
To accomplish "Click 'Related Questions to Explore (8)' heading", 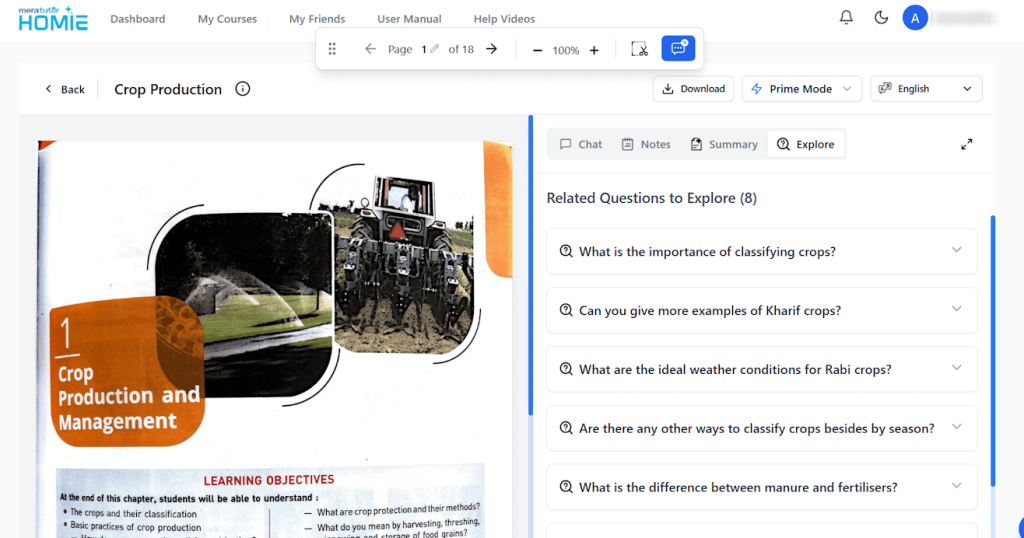I will point(652,198).
